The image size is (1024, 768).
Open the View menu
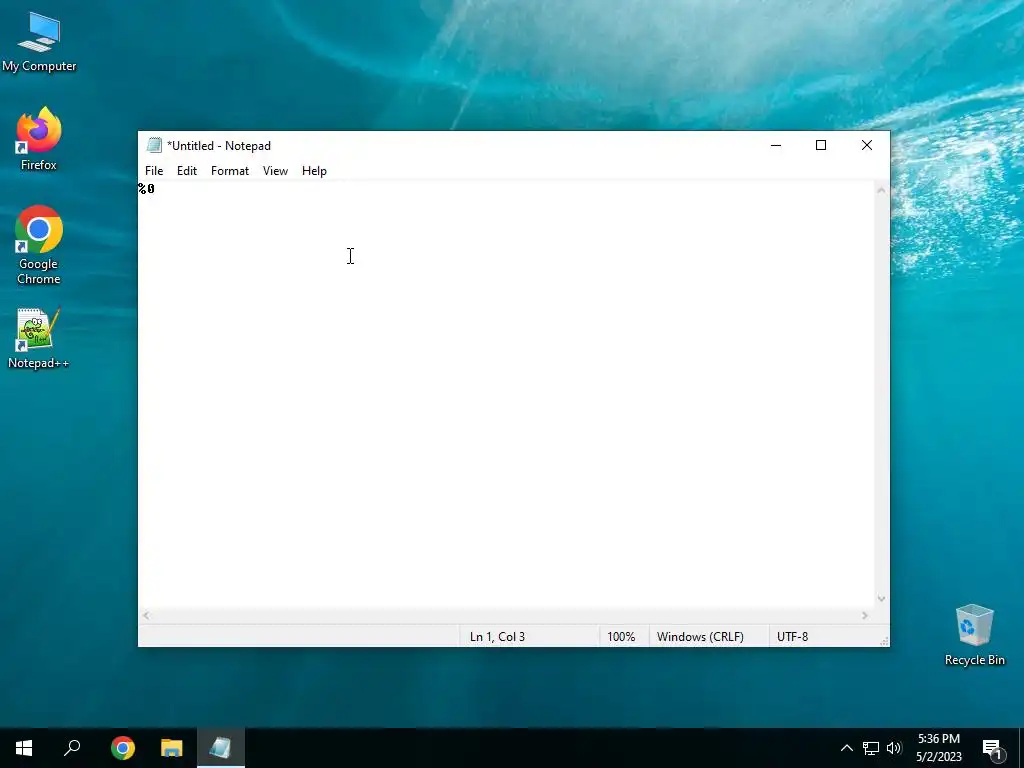tap(276, 170)
